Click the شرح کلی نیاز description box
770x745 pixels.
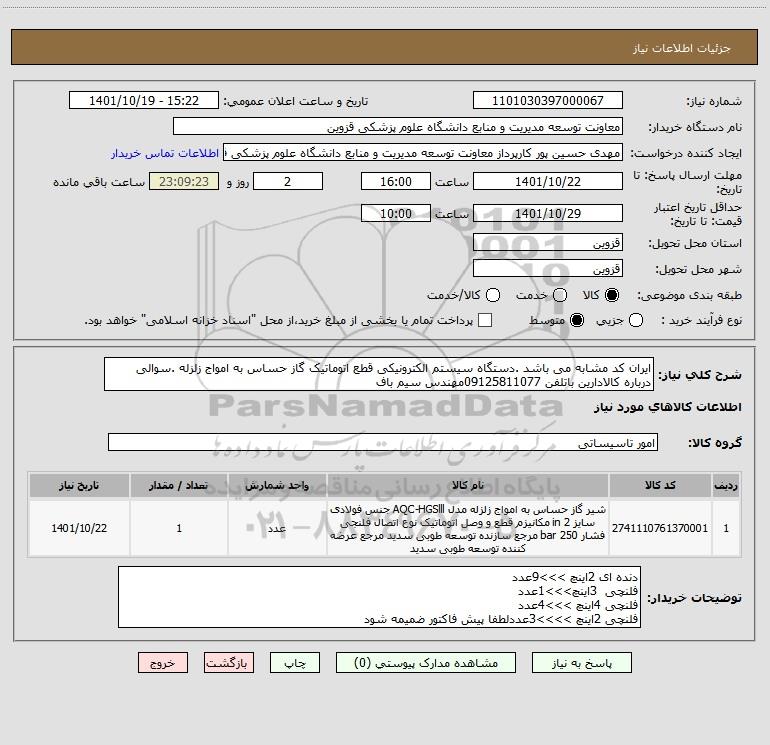(x=379, y=375)
